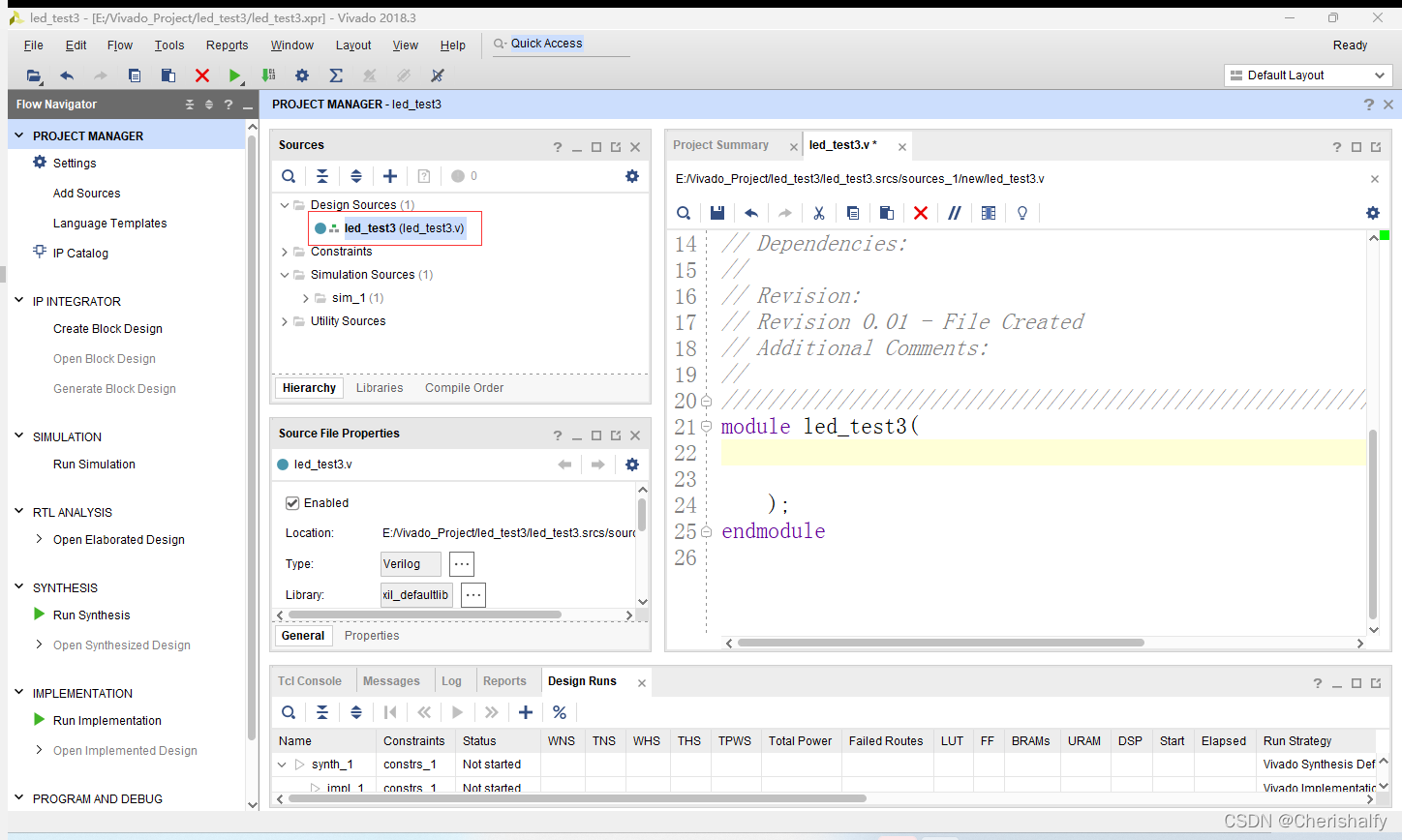
Task: Switch to Compile Order tab in Sources
Action: pos(465,388)
